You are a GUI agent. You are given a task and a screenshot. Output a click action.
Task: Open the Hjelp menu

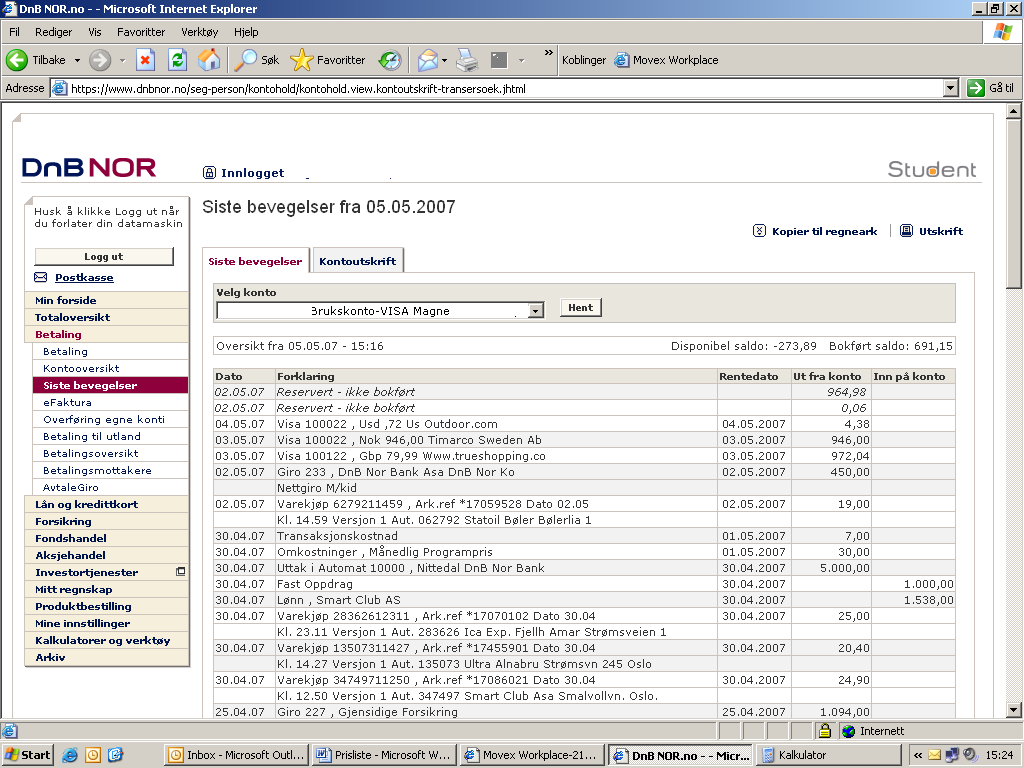tap(246, 32)
